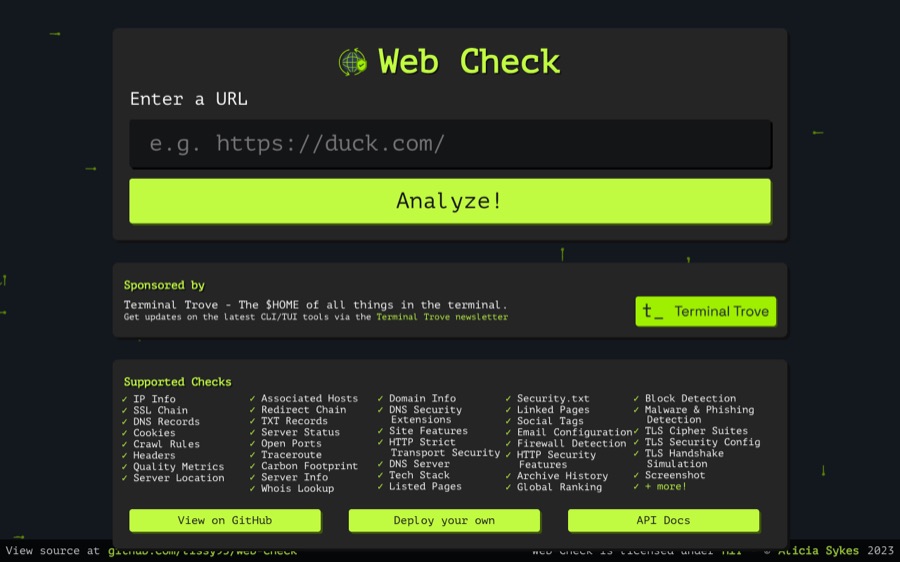Click the Headers check item
Viewport: 900px width, 562px height.
point(154,455)
